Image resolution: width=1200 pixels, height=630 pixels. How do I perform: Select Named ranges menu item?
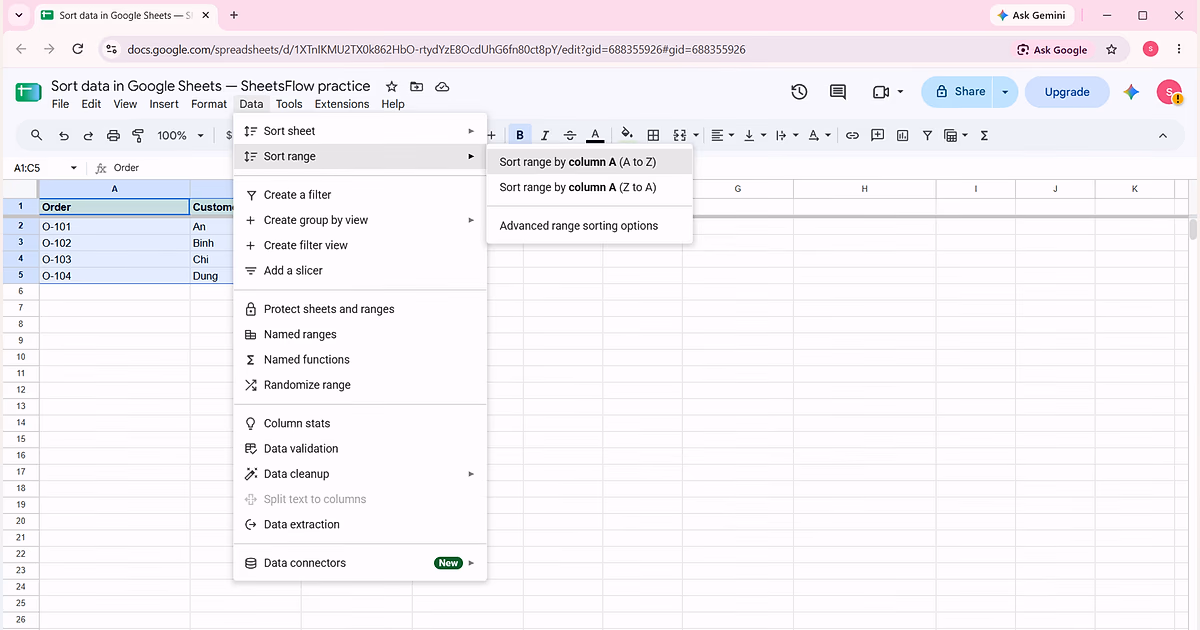(x=360, y=335)
